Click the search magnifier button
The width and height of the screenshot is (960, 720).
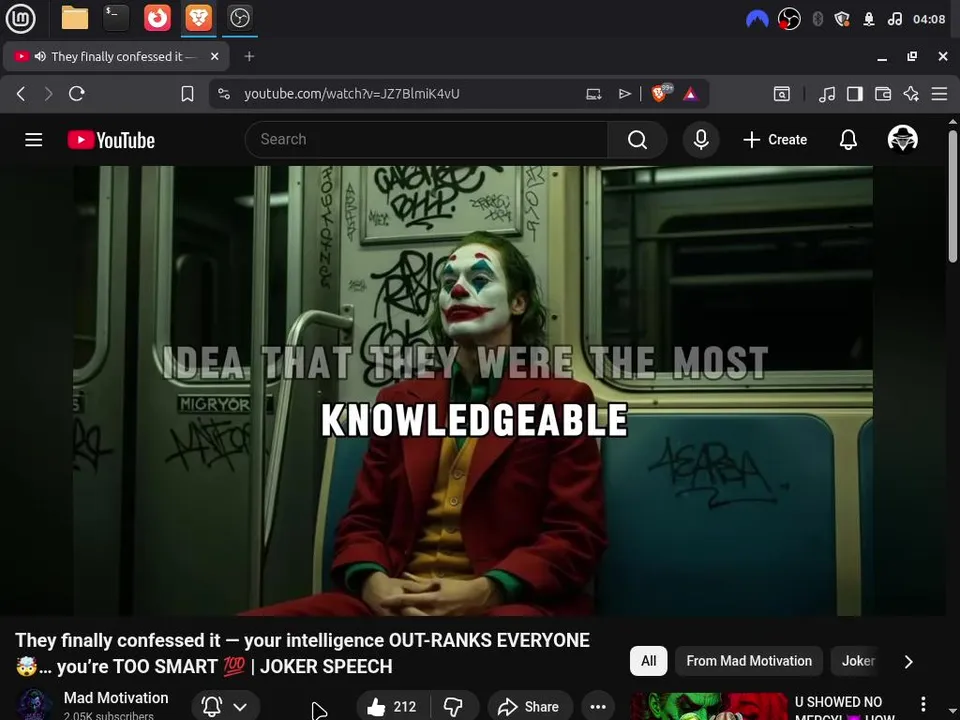click(637, 140)
